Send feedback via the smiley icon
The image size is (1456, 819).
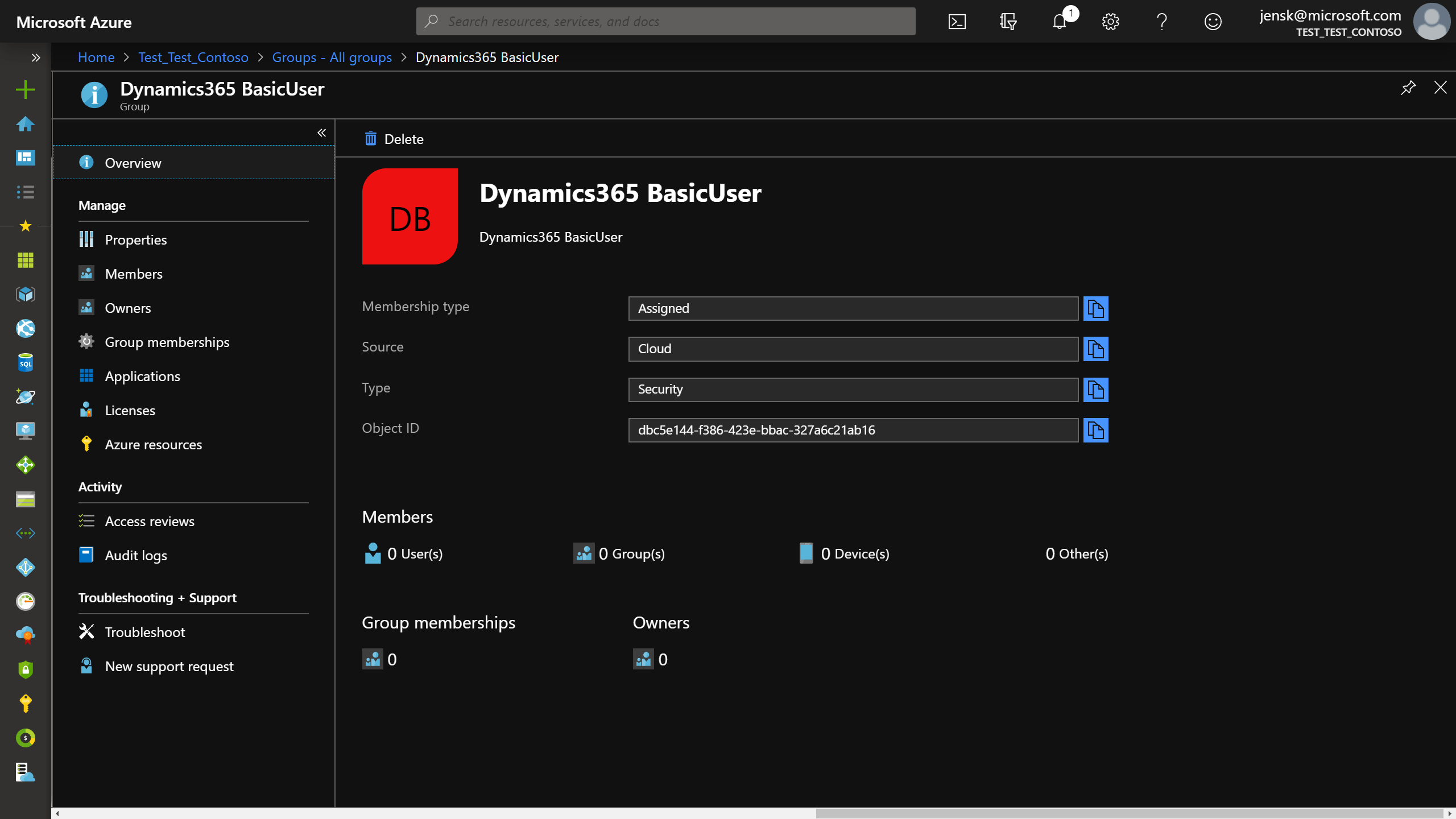click(1213, 22)
